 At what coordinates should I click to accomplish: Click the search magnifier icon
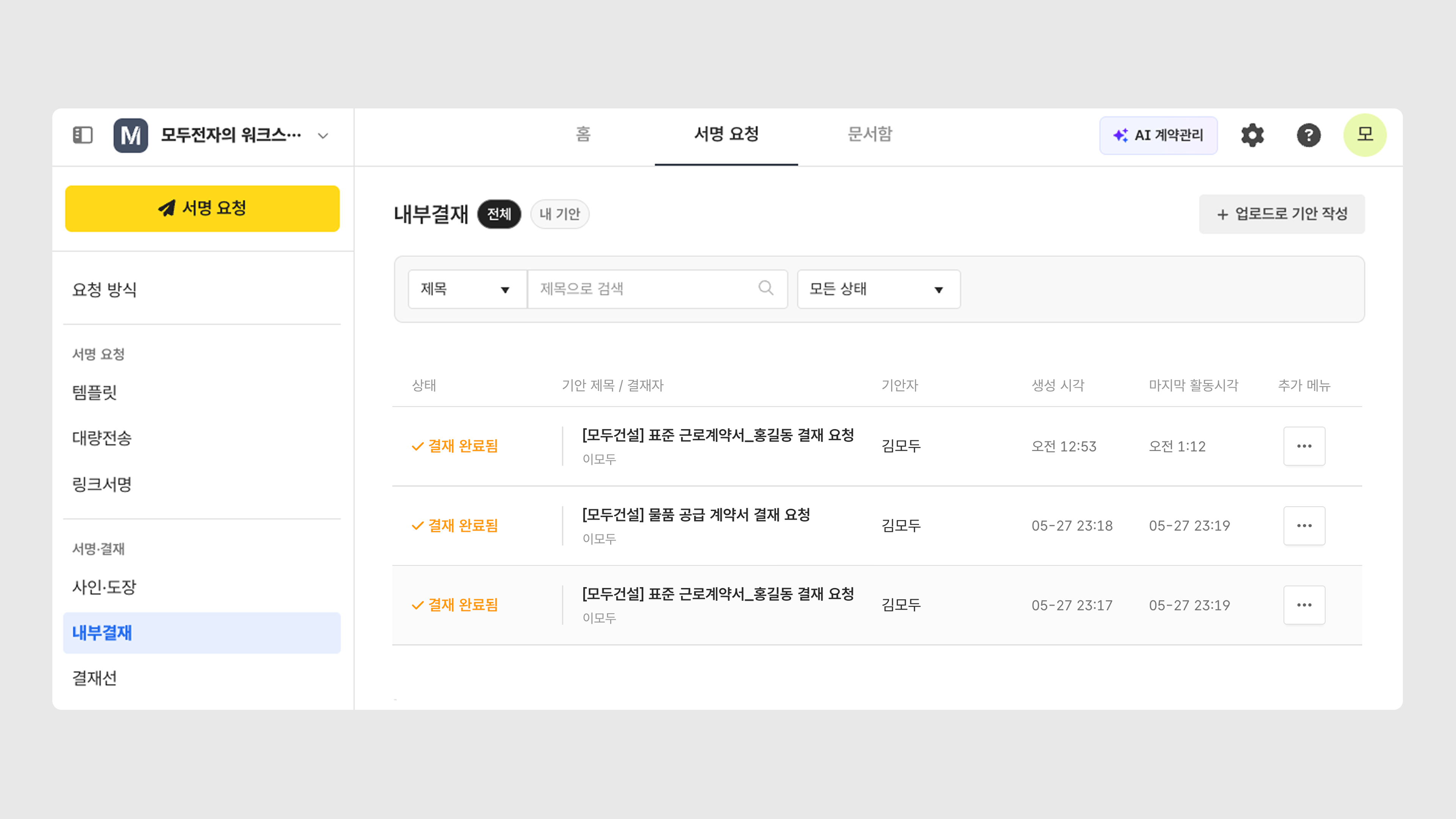point(766,288)
